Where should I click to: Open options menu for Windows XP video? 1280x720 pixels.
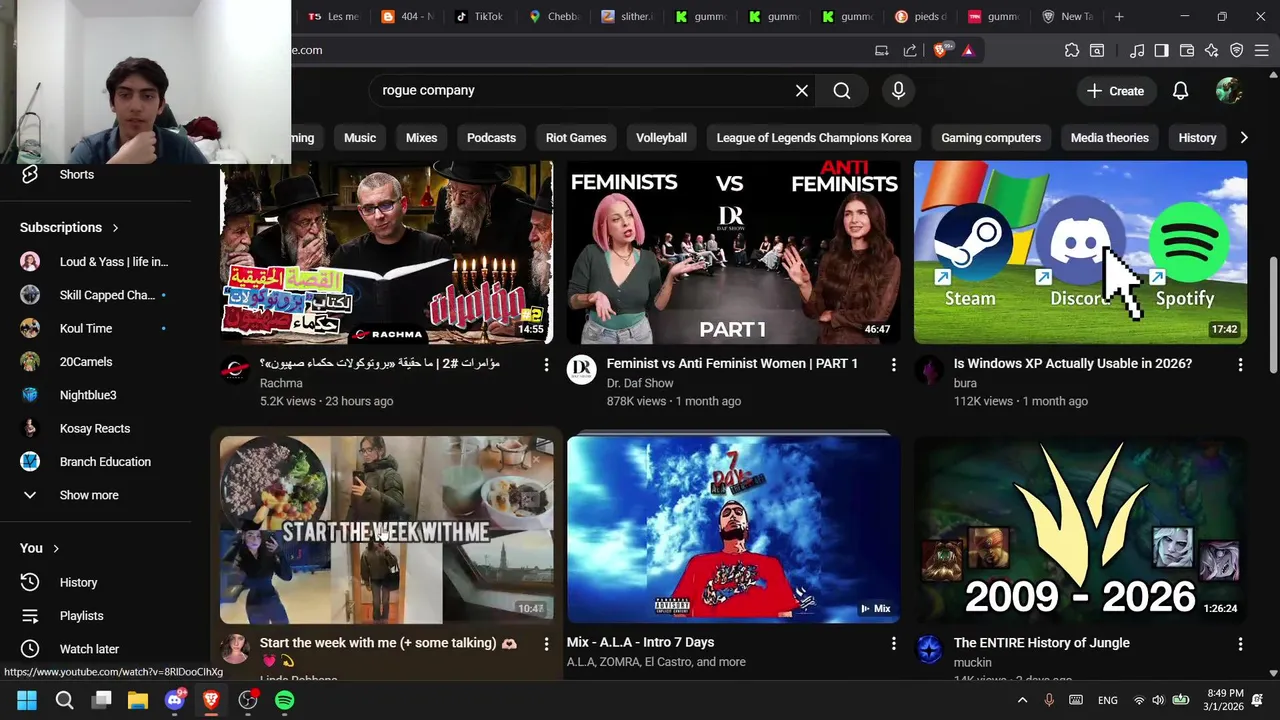(x=1240, y=365)
